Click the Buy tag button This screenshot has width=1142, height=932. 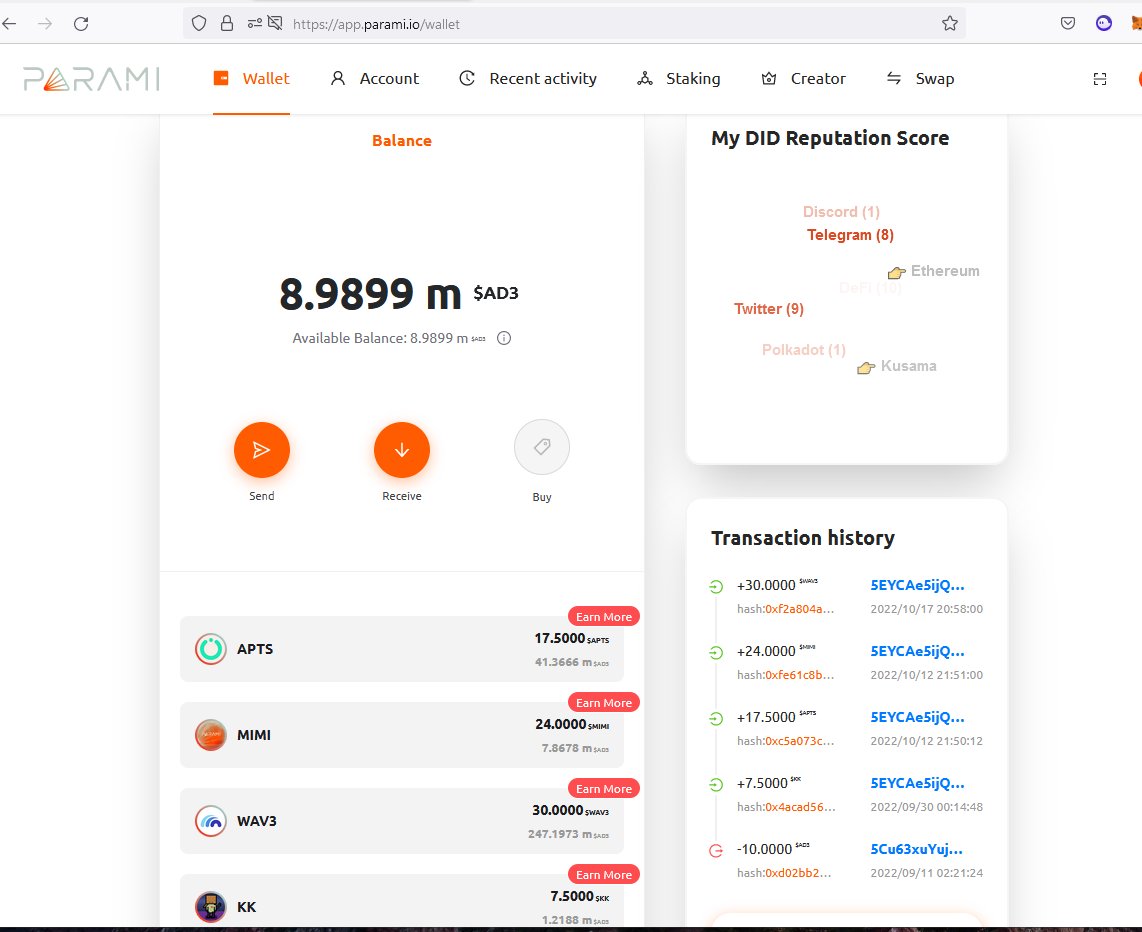pyautogui.click(x=541, y=447)
